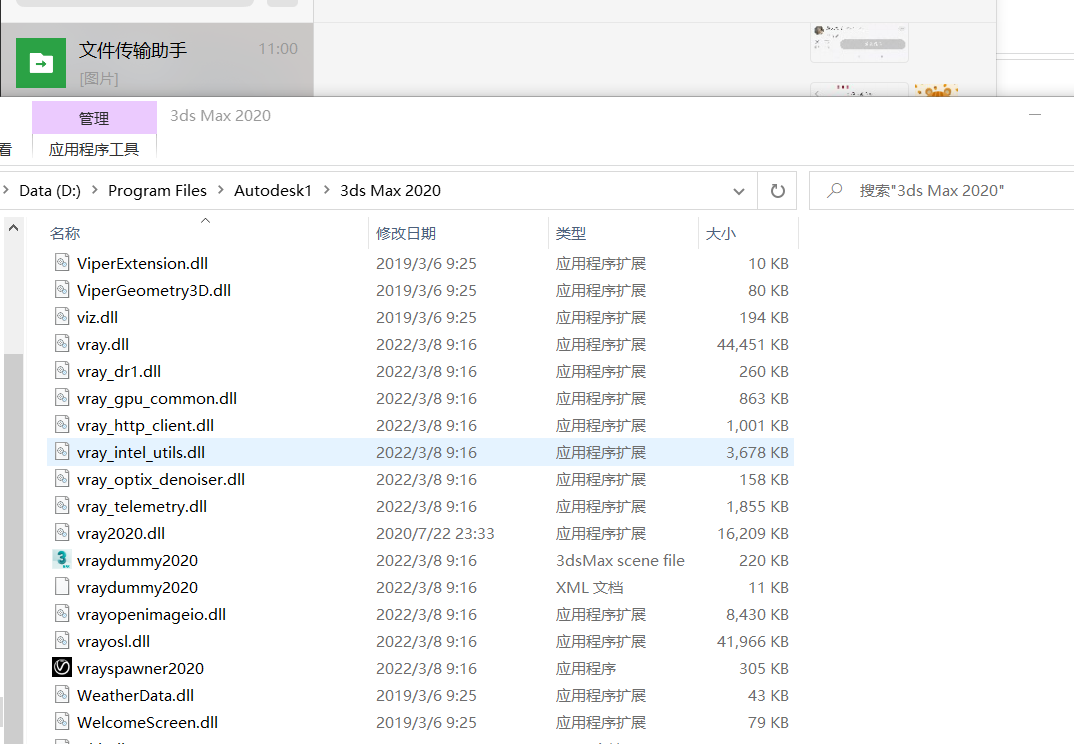Click the refresh icon beside the address bar
This screenshot has width=1074, height=744.
pyautogui.click(x=777, y=190)
